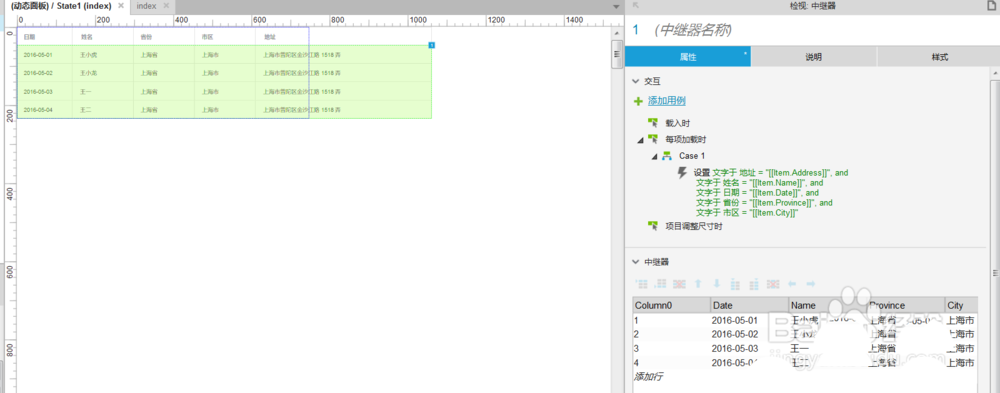Click 添加行 to add a dataset row
The height and width of the screenshot is (393, 1000).
click(x=649, y=376)
